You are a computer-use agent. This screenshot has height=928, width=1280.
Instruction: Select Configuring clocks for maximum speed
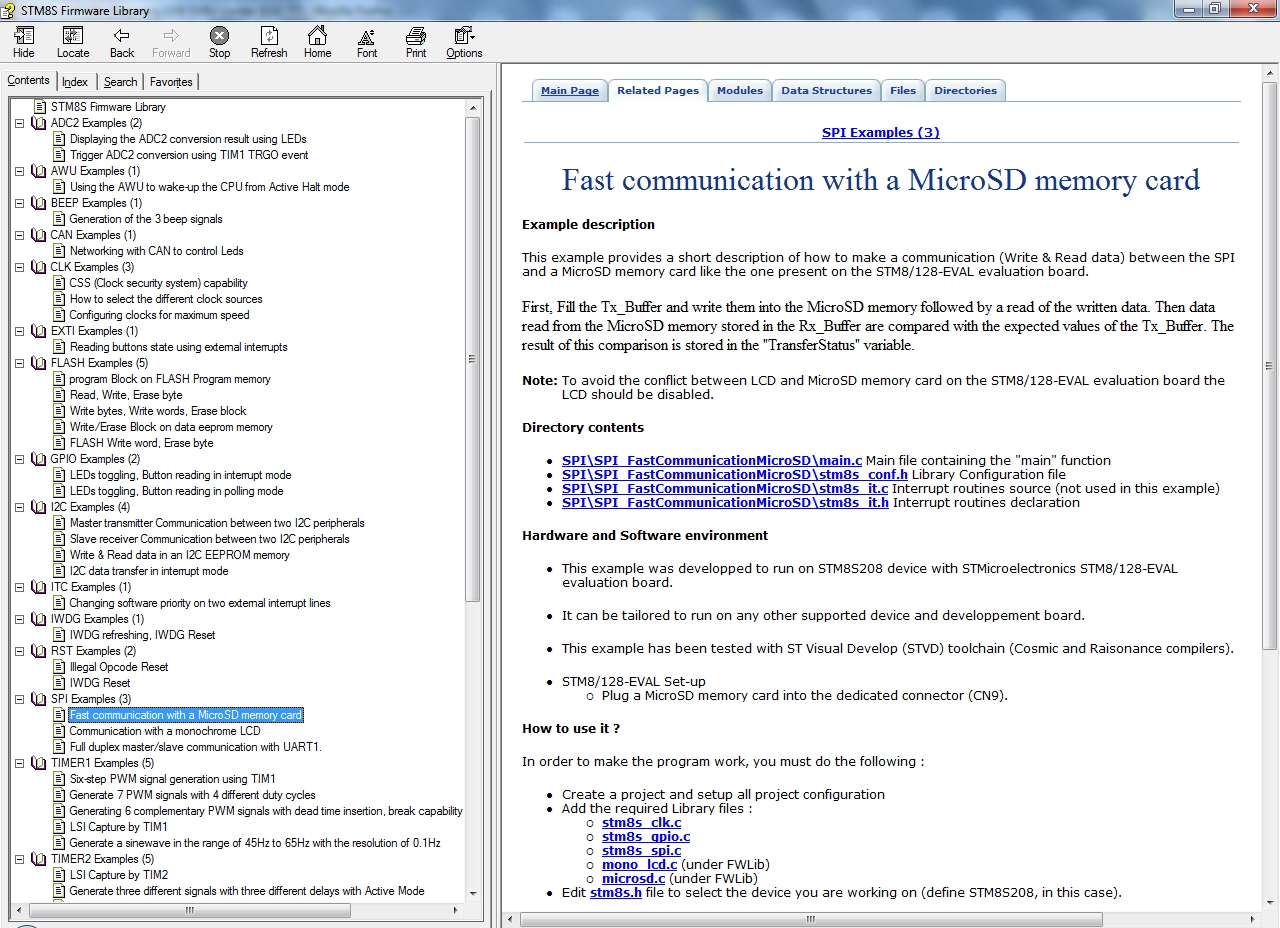point(159,315)
